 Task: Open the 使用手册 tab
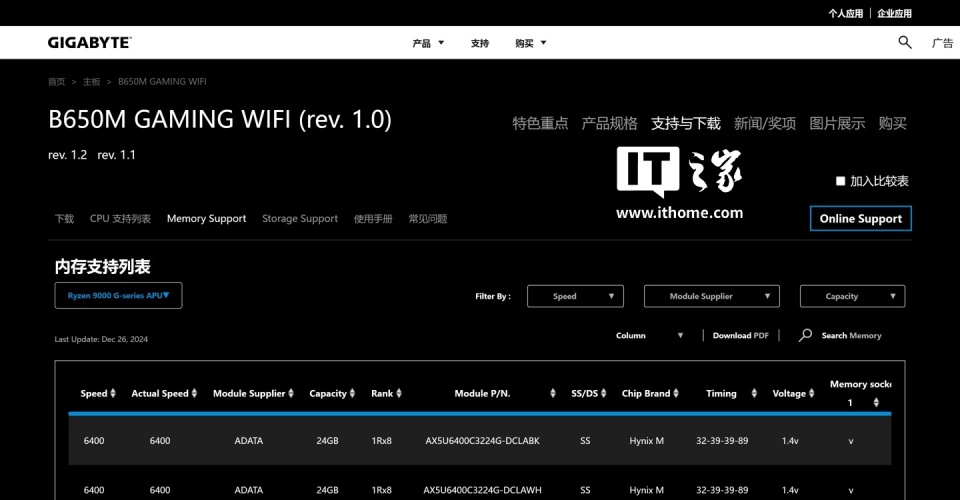[x=373, y=218]
